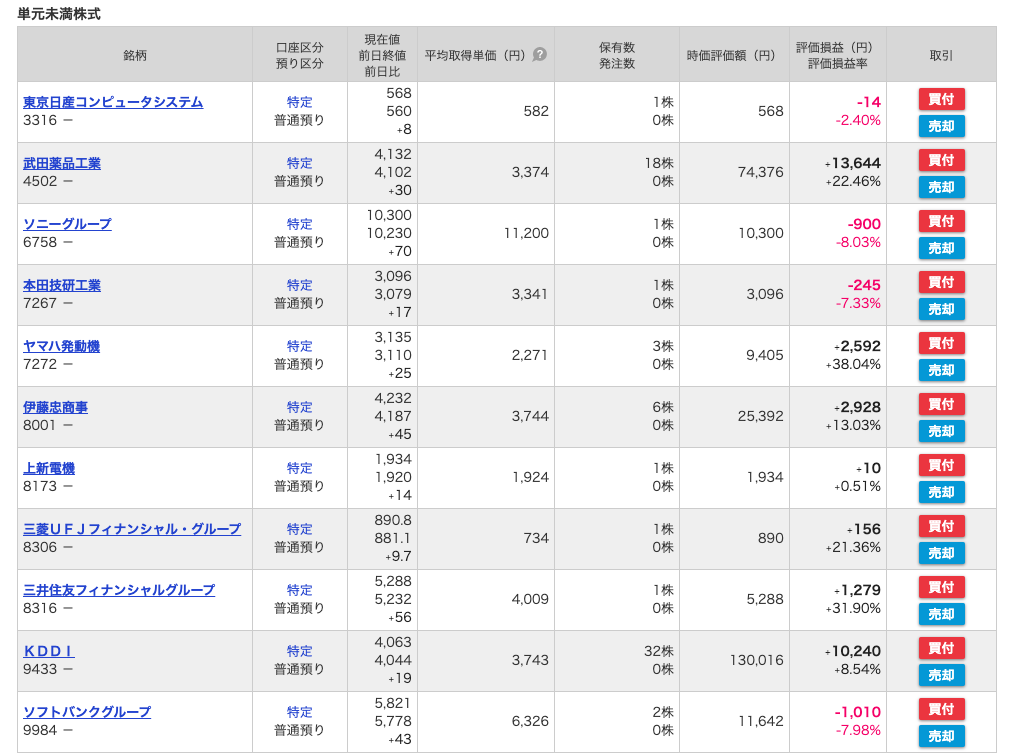Select stock code 9984
This screenshot has height=756, width=1013.
coord(40,730)
